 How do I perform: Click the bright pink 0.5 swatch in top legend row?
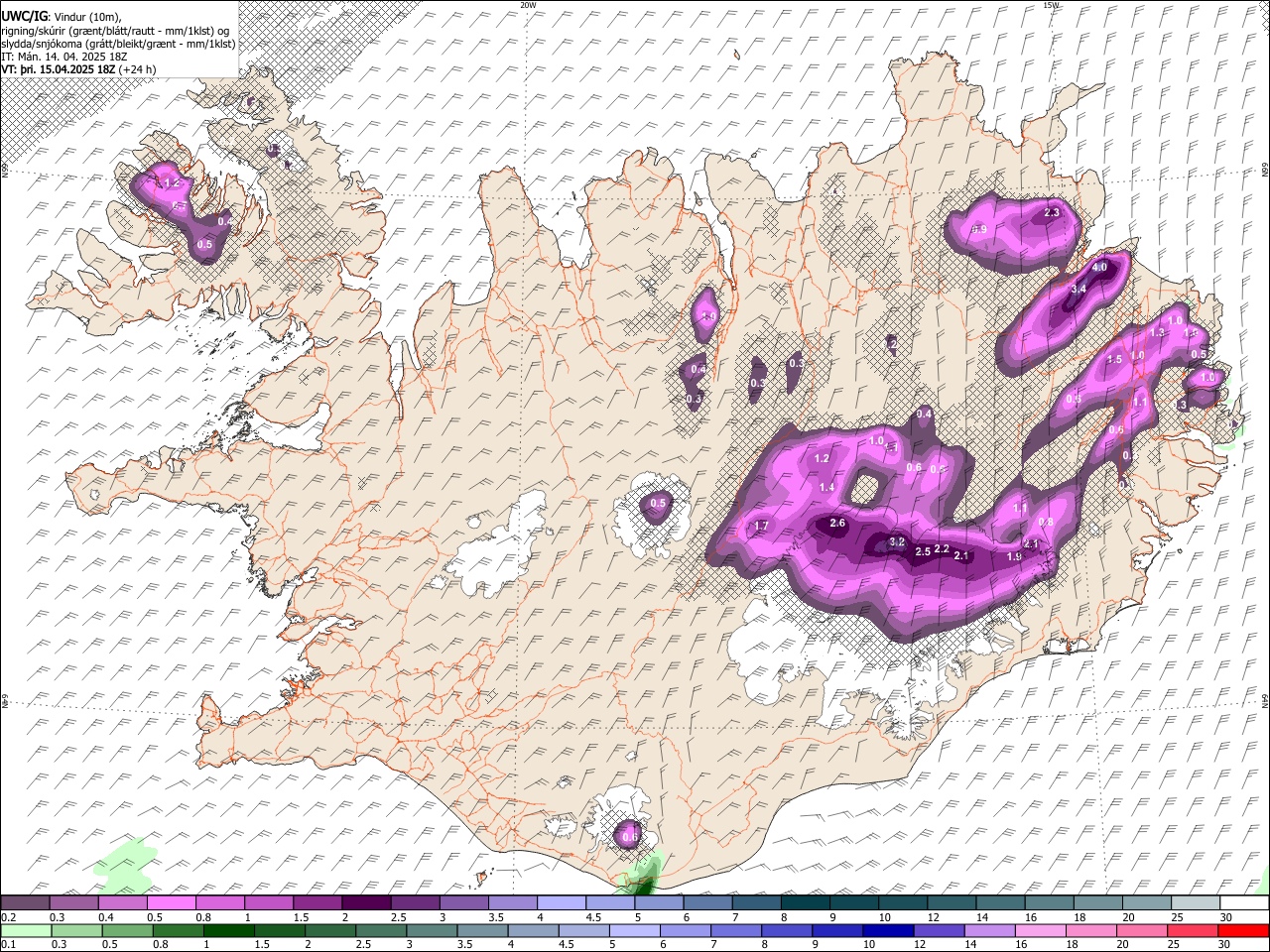tap(171, 902)
